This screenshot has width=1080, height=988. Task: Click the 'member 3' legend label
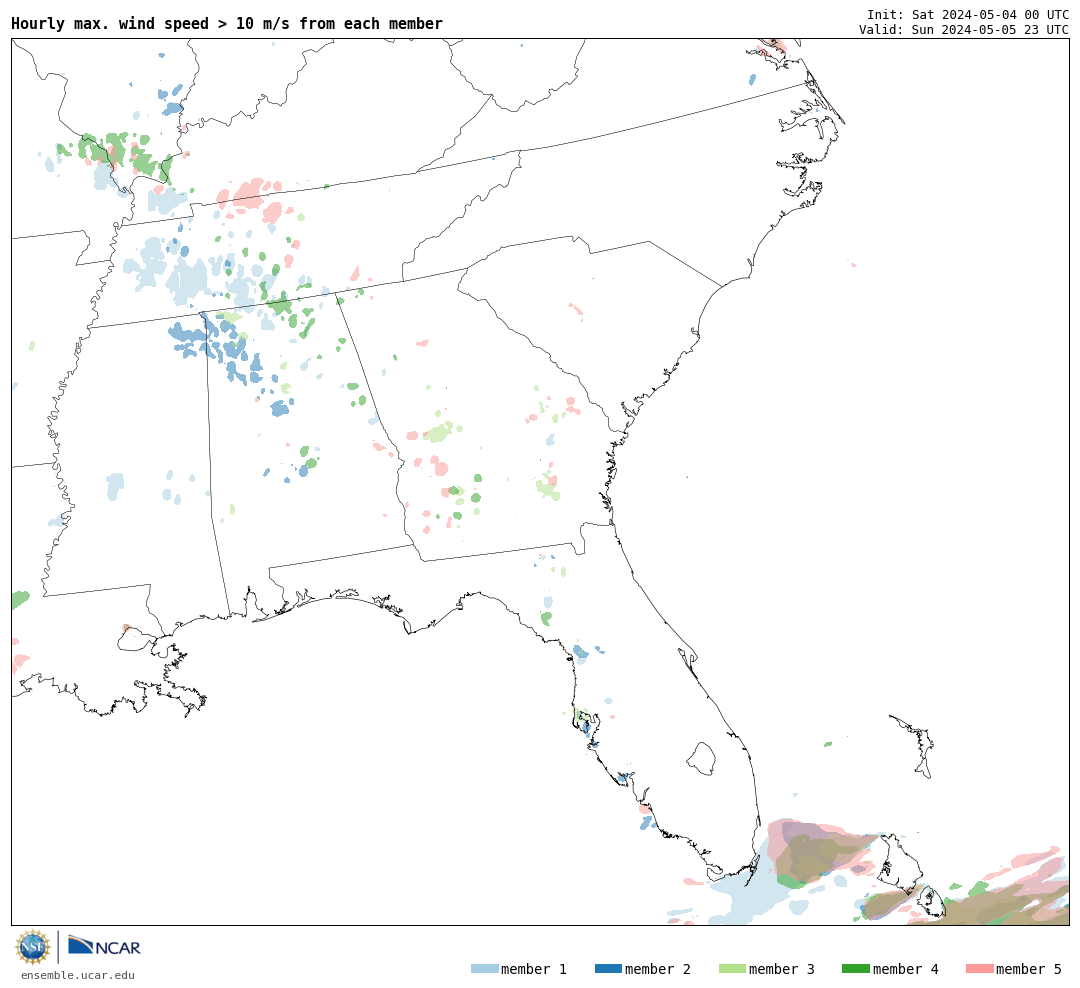click(x=782, y=969)
